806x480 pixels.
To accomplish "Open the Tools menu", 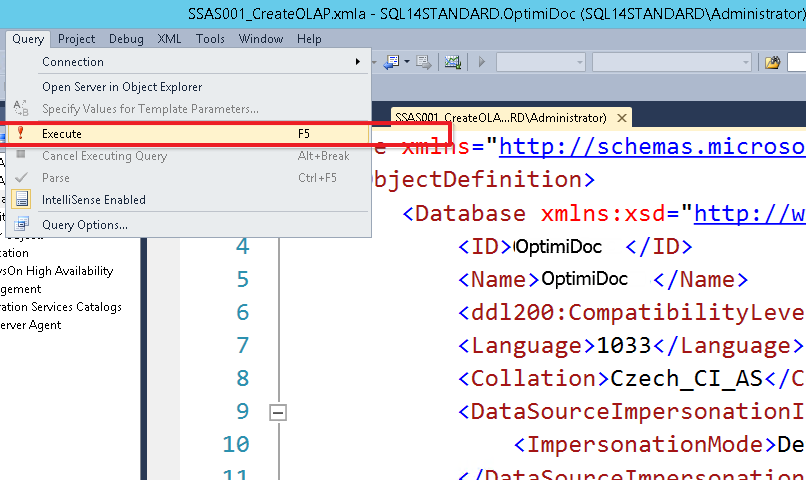I will click(210, 39).
